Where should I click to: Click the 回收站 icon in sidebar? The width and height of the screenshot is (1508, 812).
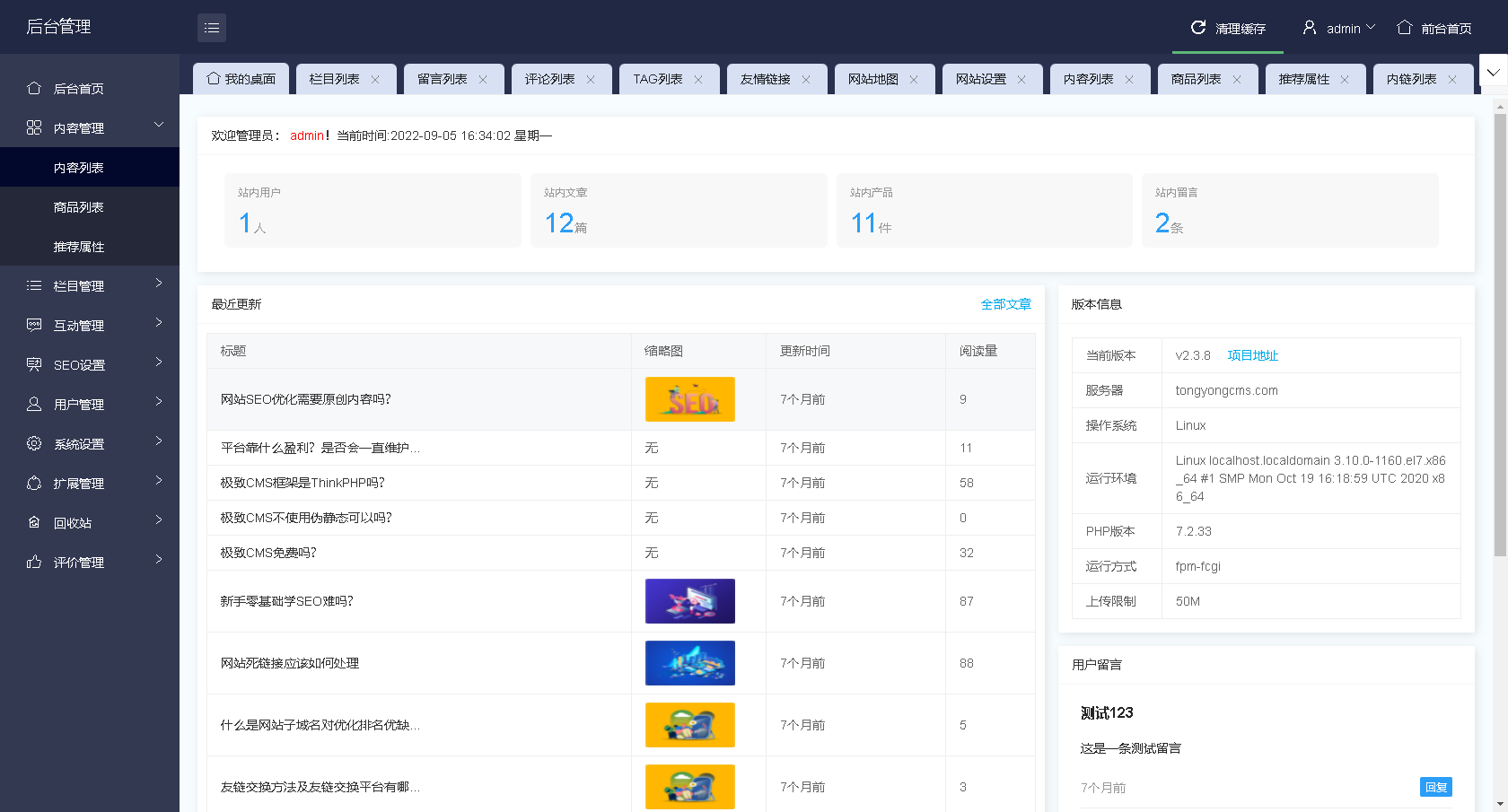point(34,522)
